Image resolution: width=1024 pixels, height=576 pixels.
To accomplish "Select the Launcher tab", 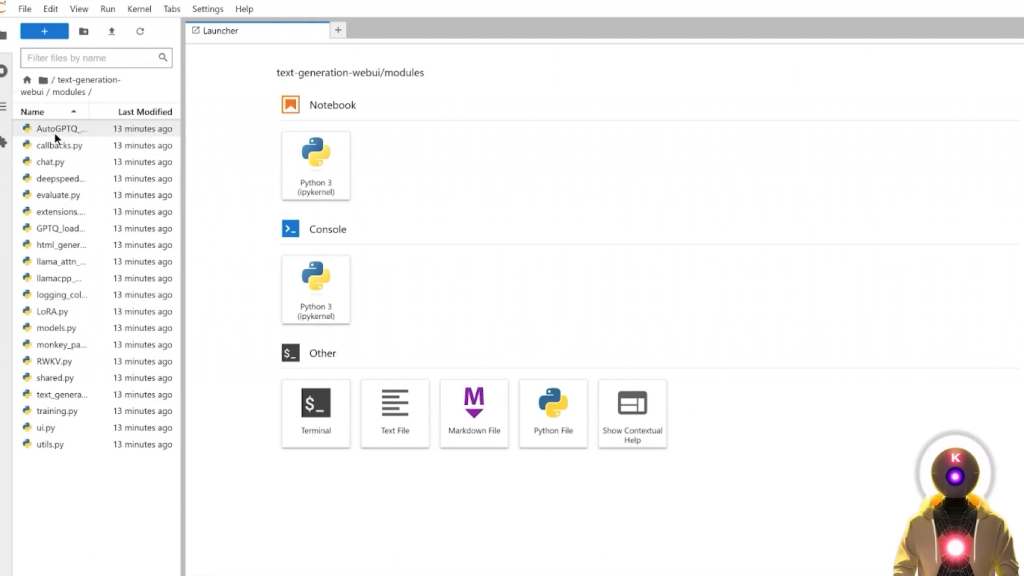I will 258,31.
